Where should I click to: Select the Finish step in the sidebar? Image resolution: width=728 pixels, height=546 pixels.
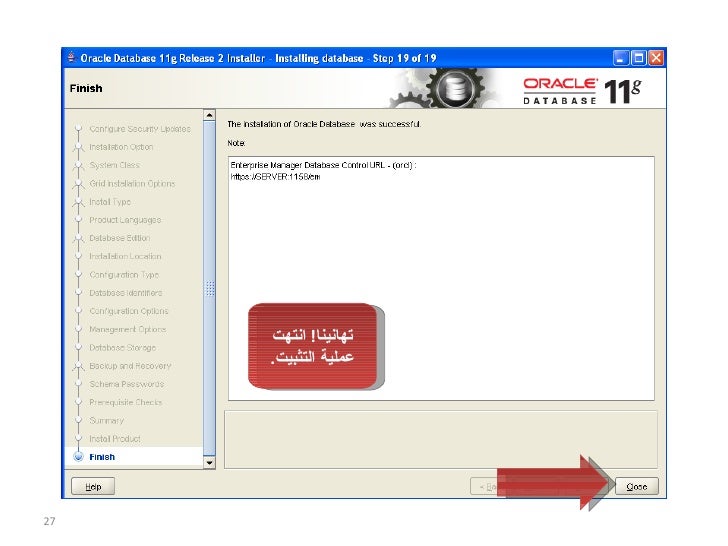pyautogui.click(x=102, y=457)
